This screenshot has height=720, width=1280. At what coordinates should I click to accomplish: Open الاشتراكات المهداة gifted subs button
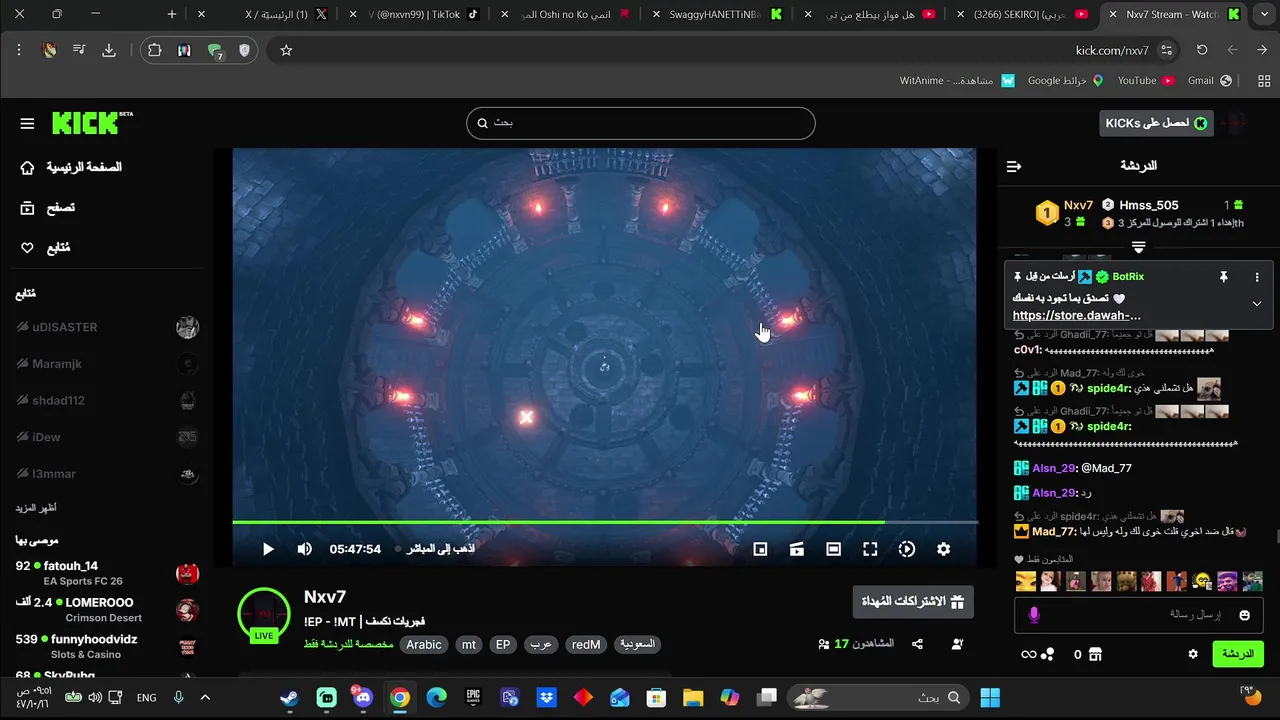pos(912,602)
